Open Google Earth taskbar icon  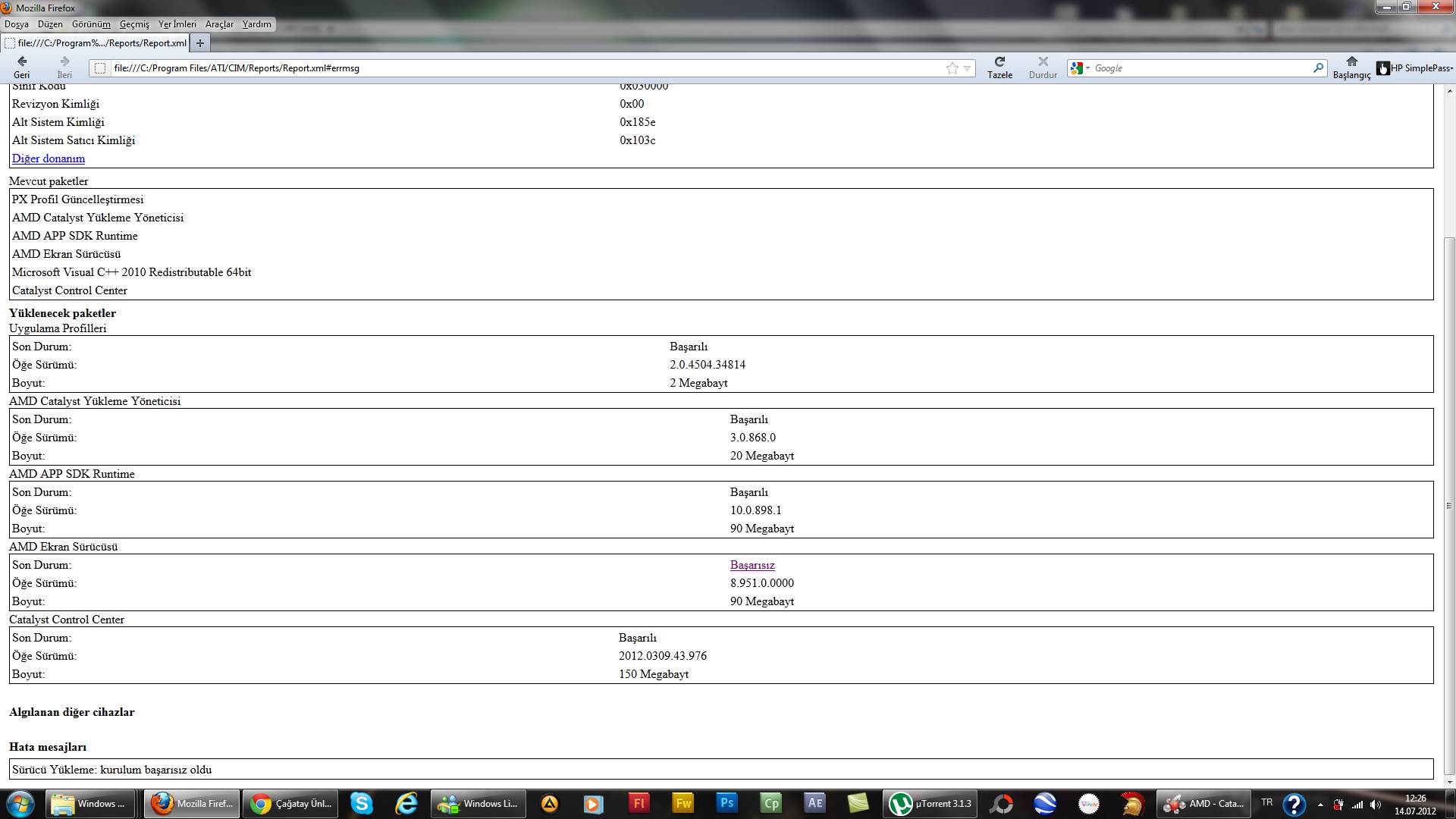(1044, 804)
